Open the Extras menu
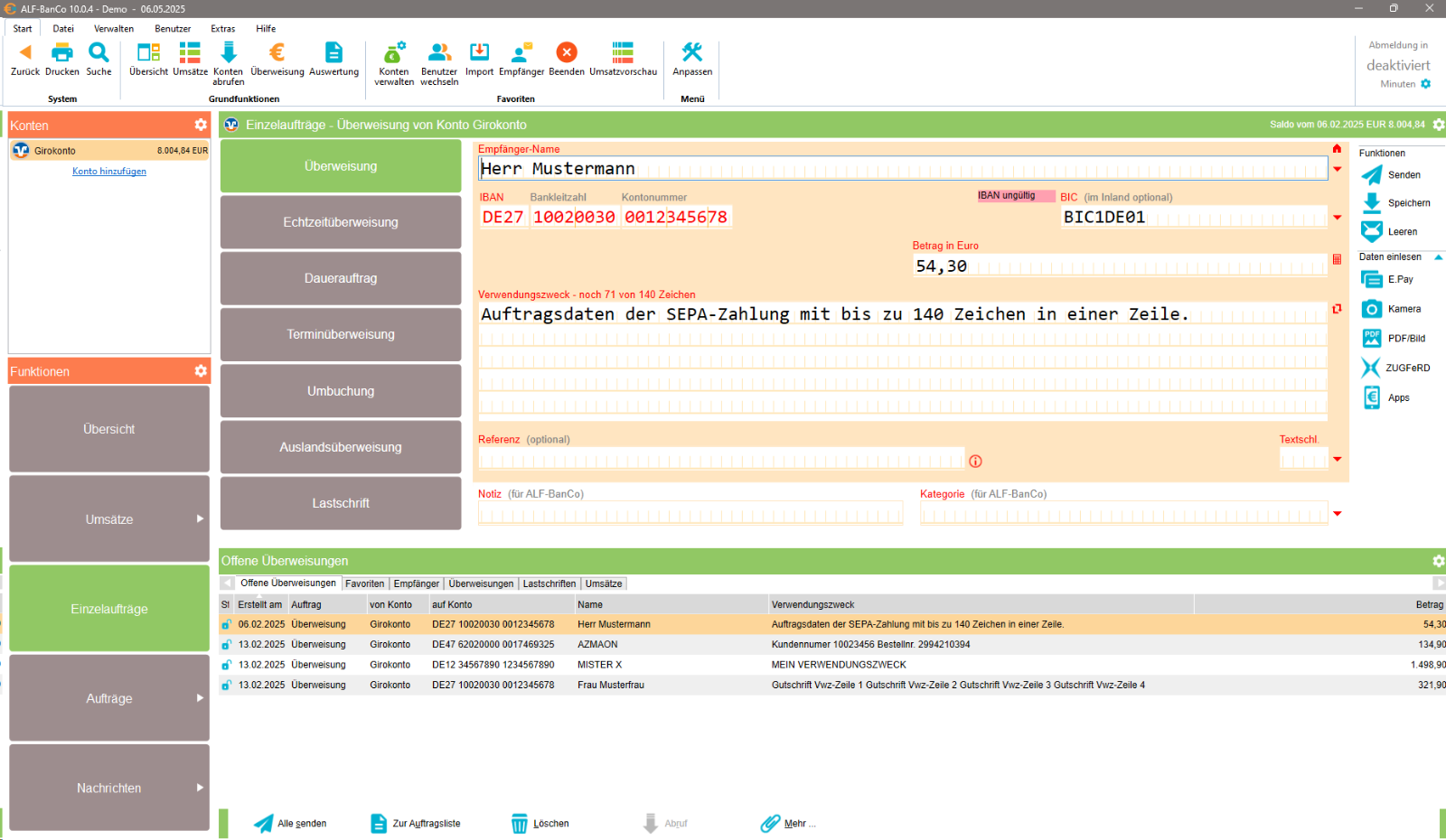The image size is (1446, 840). (222, 28)
